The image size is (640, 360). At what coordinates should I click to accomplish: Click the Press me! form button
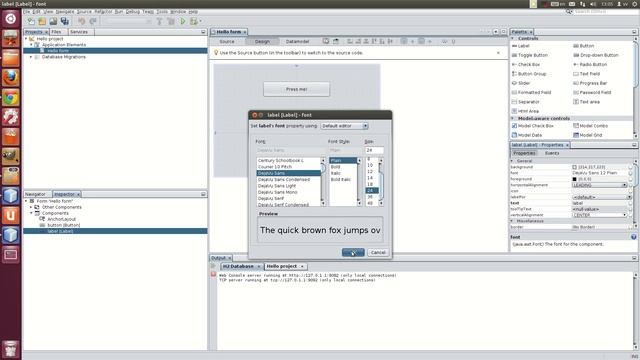coord(296,89)
